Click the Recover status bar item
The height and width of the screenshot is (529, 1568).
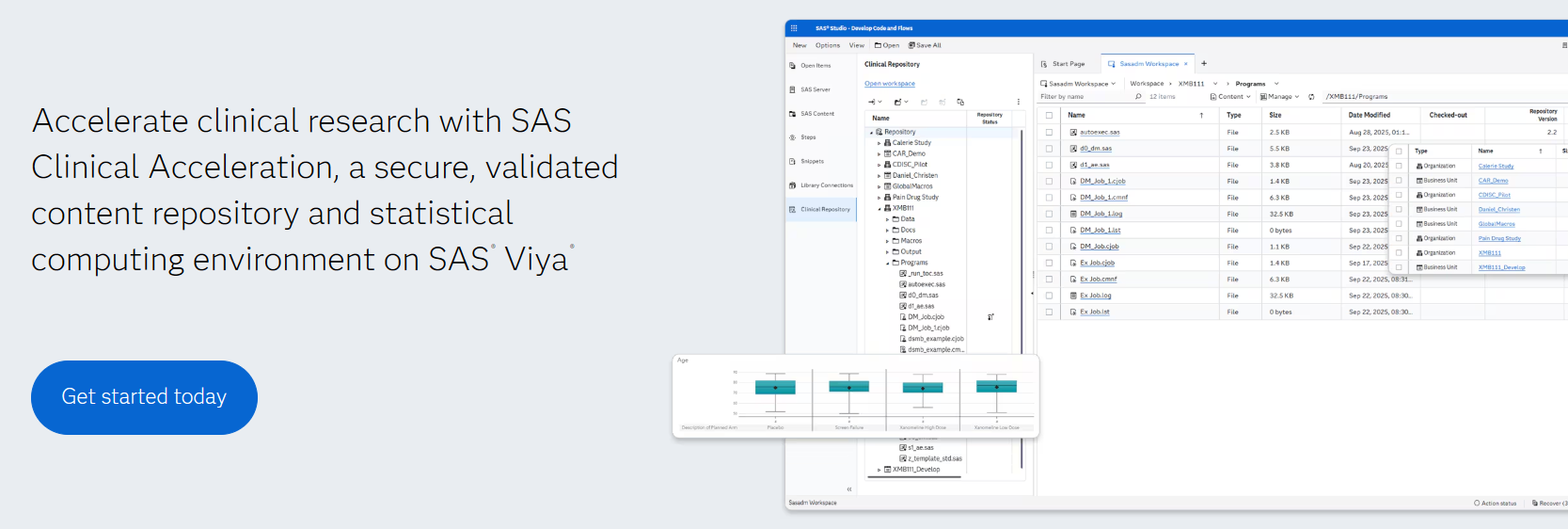(x=1550, y=504)
